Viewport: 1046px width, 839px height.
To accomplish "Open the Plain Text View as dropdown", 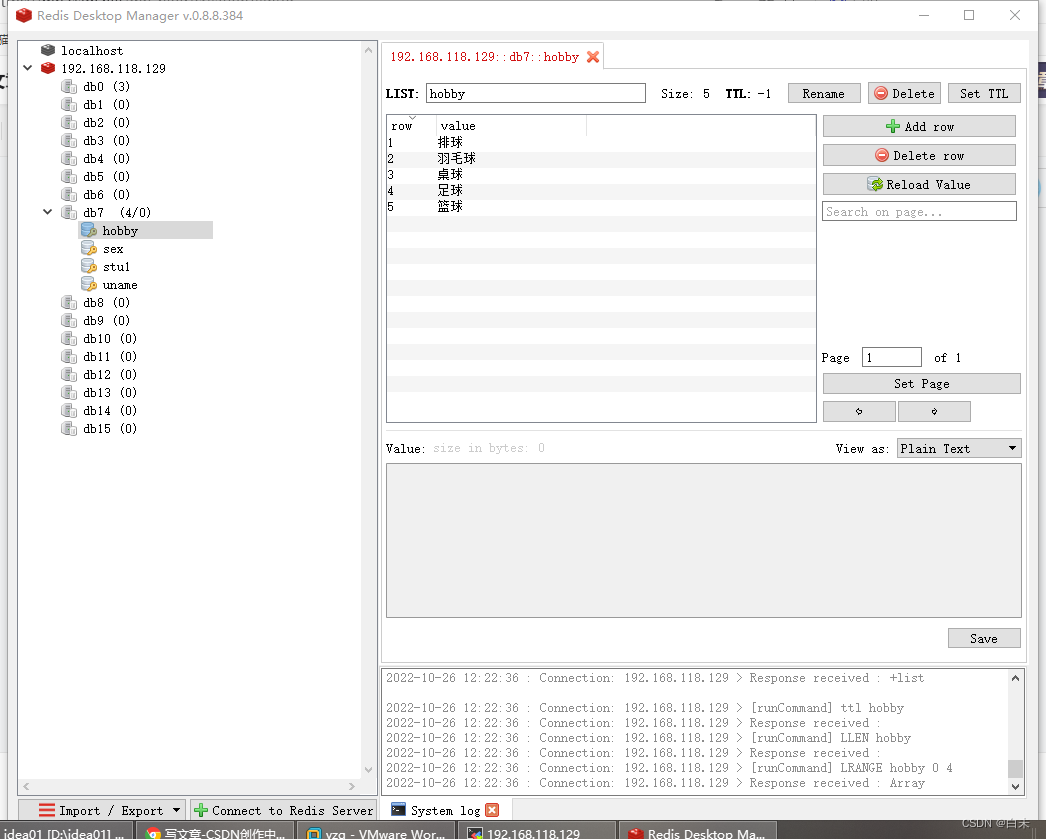I will (958, 447).
